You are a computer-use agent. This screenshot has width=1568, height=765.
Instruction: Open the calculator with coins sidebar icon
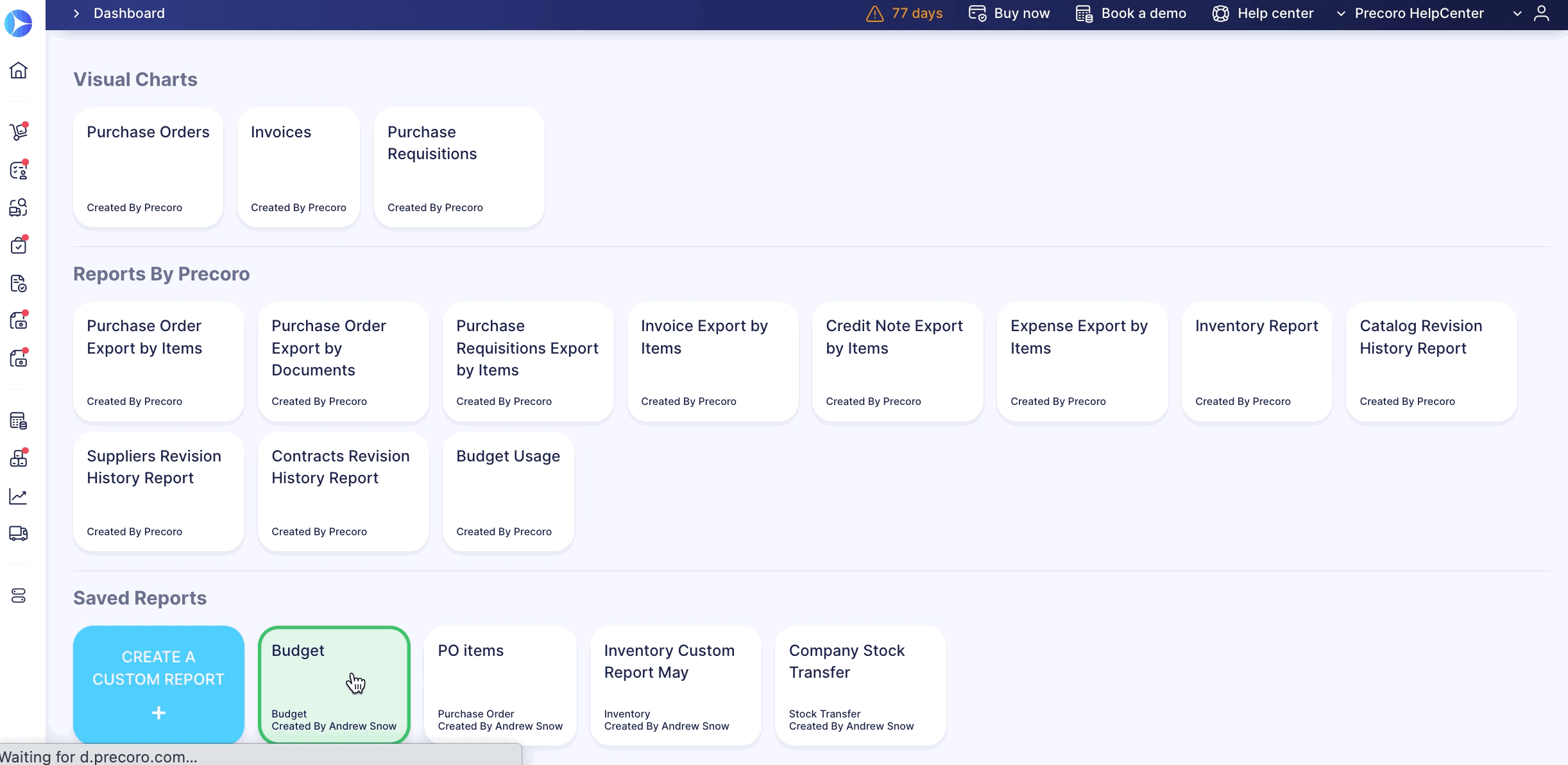(19, 421)
